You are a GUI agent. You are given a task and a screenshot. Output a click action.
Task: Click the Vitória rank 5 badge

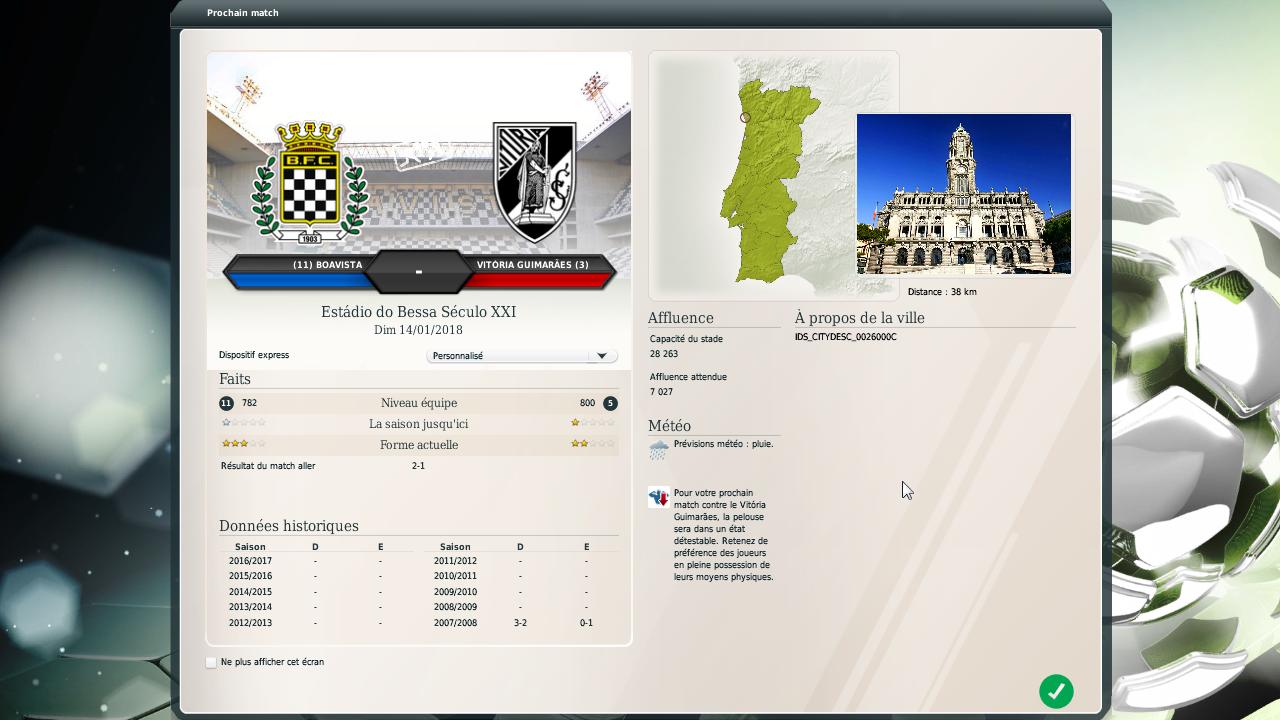pyautogui.click(x=610, y=403)
